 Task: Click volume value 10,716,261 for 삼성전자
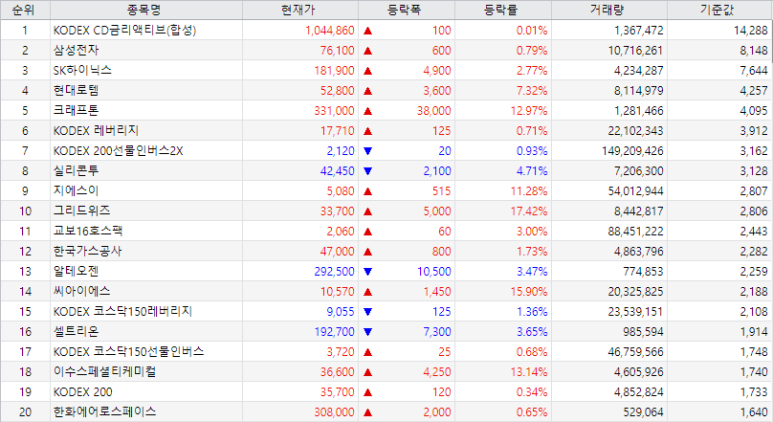tap(635, 51)
